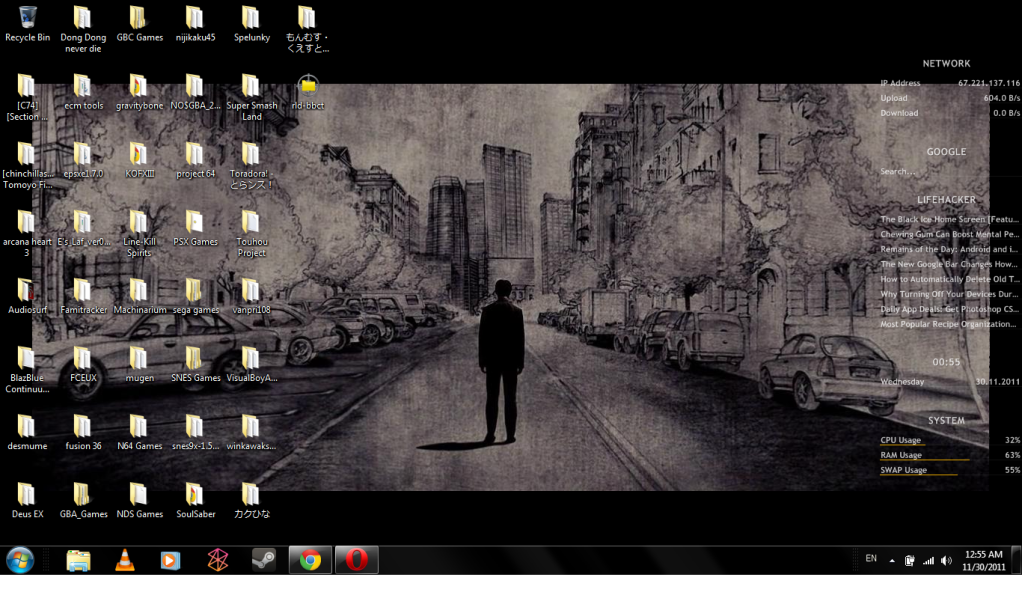Select the project64 folder
This screenshot has width=1022, height=613.
pyautogui.click(x=196, y=160)
